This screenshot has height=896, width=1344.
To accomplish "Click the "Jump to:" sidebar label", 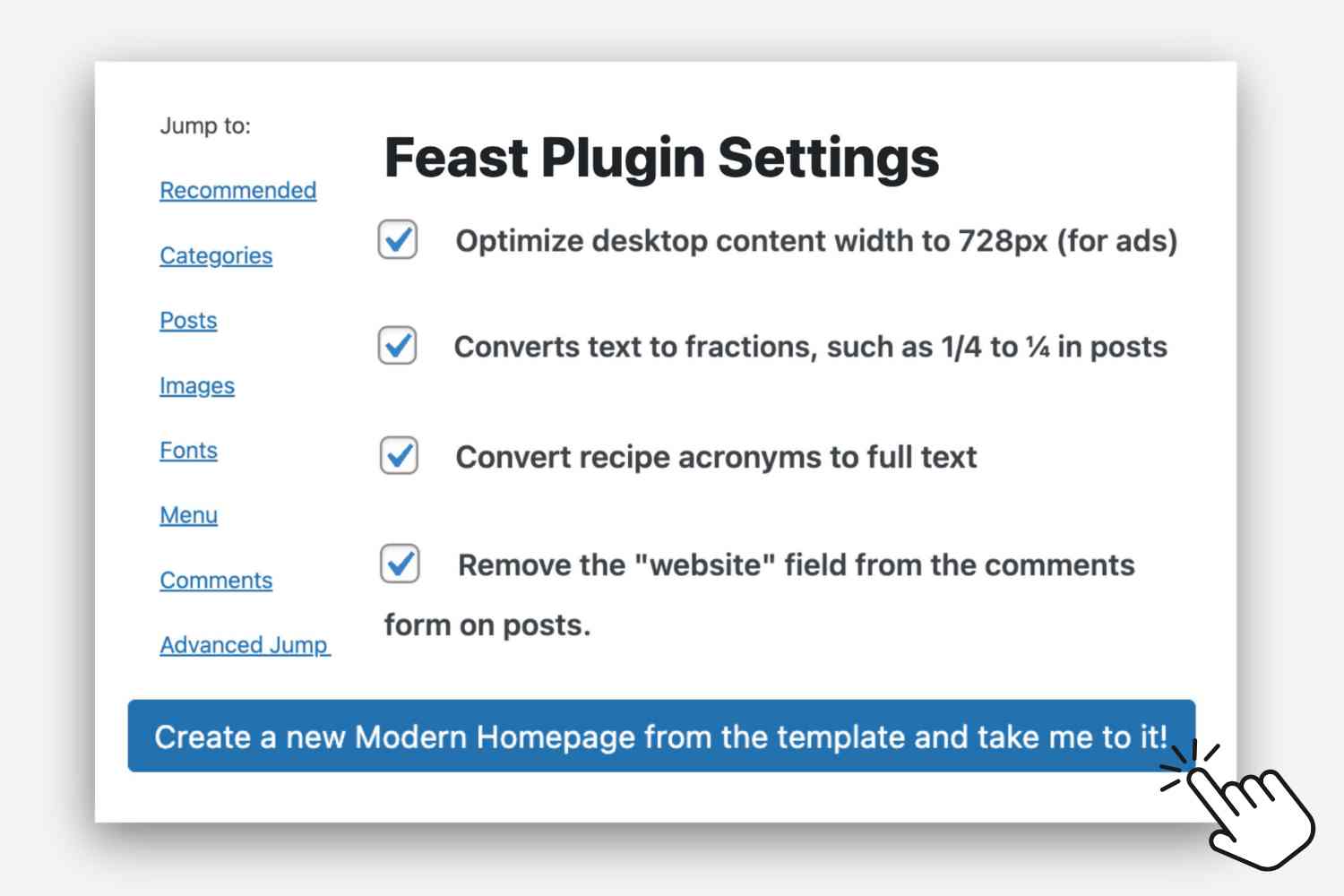I will pyautogui.click(x=205, y=125).
